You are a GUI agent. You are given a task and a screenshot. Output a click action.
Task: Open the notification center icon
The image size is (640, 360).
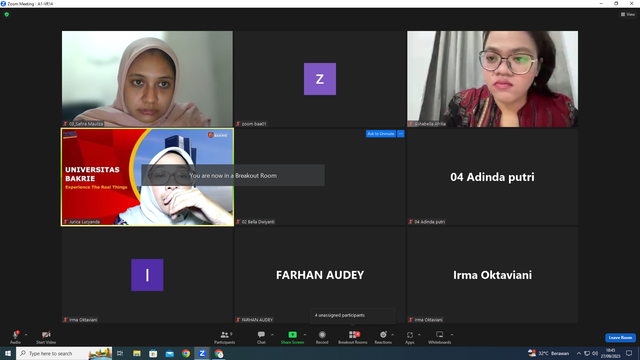(x=629, y=353)
